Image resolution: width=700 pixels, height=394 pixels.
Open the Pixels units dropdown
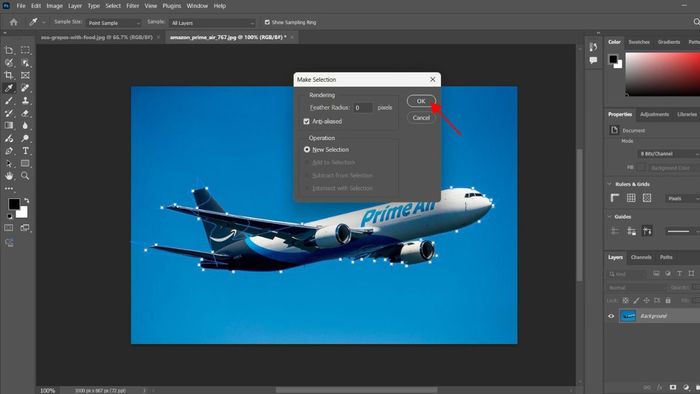(682, 198)
